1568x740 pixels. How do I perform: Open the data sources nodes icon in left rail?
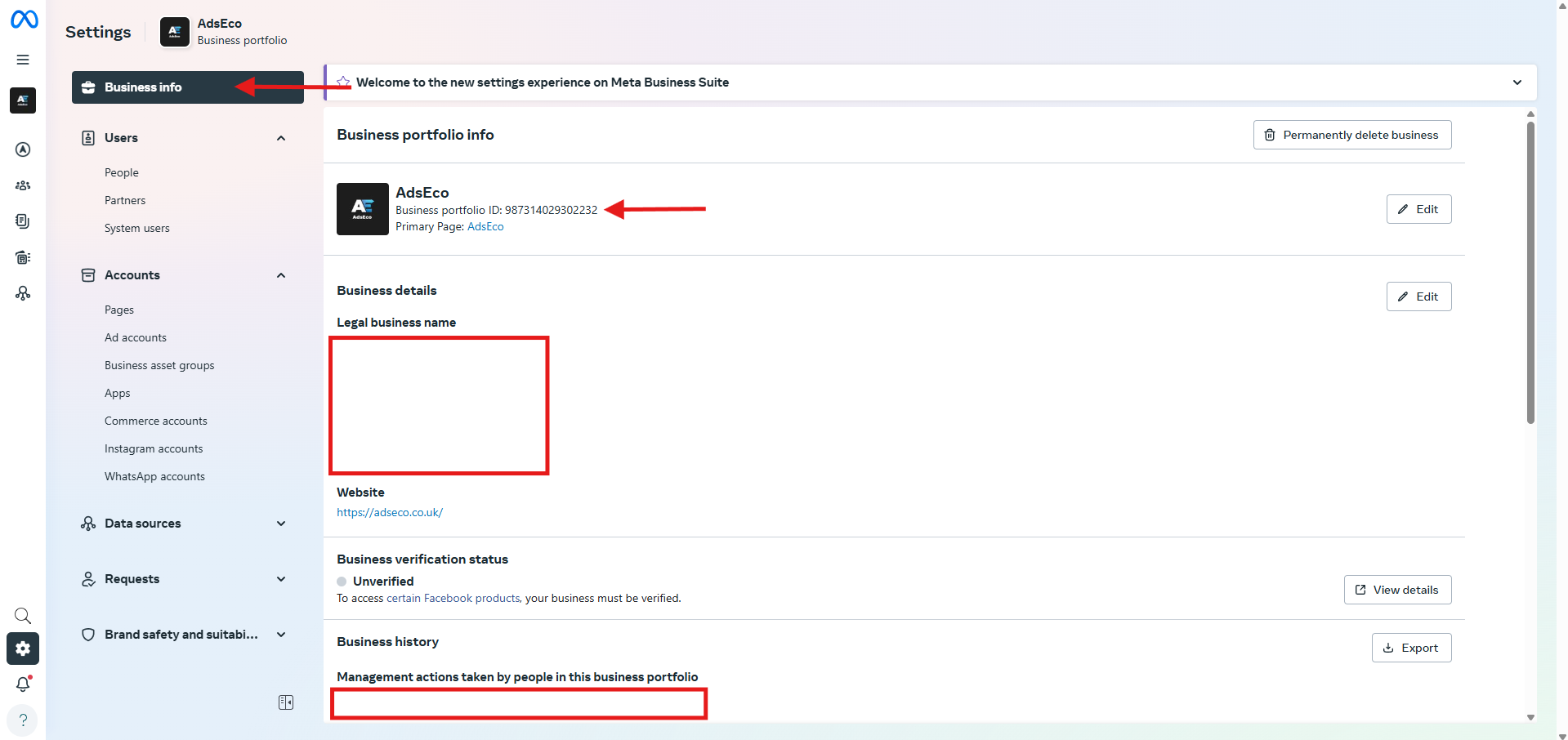23,293
